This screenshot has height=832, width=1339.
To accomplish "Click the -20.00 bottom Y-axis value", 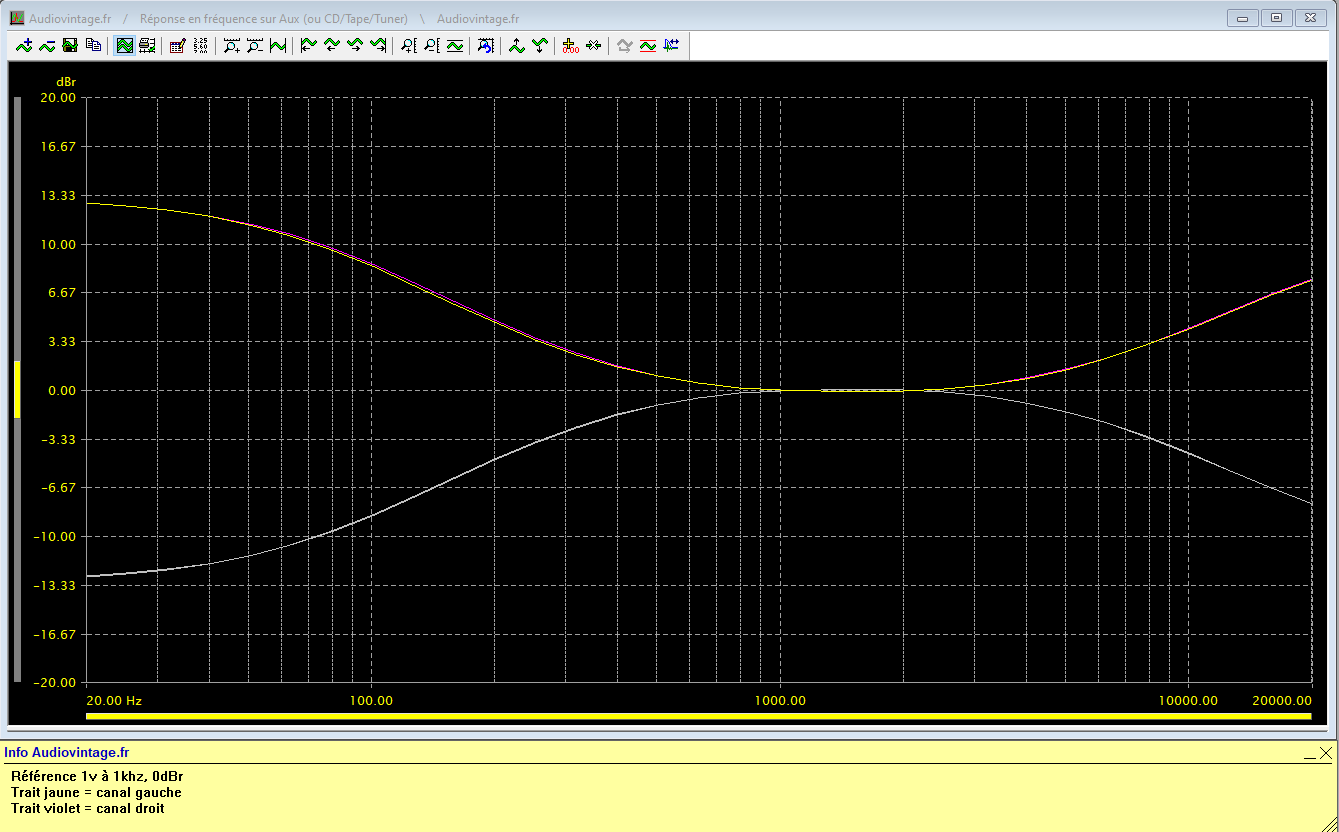I will point(55,683).
